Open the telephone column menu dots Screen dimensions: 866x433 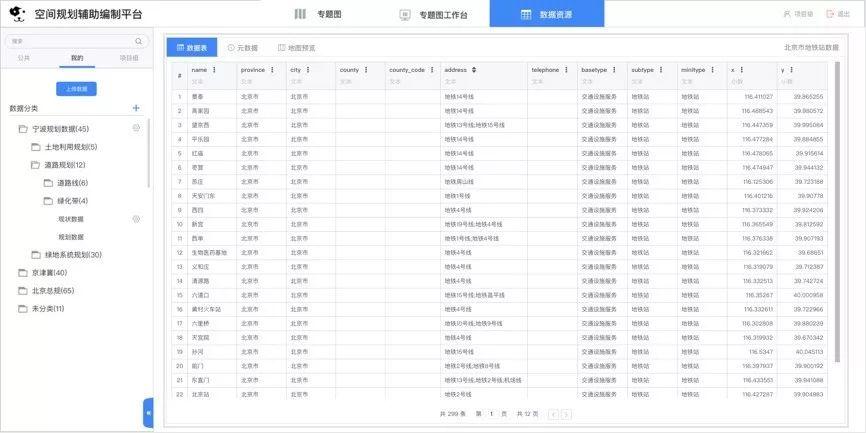pos(567,70)
